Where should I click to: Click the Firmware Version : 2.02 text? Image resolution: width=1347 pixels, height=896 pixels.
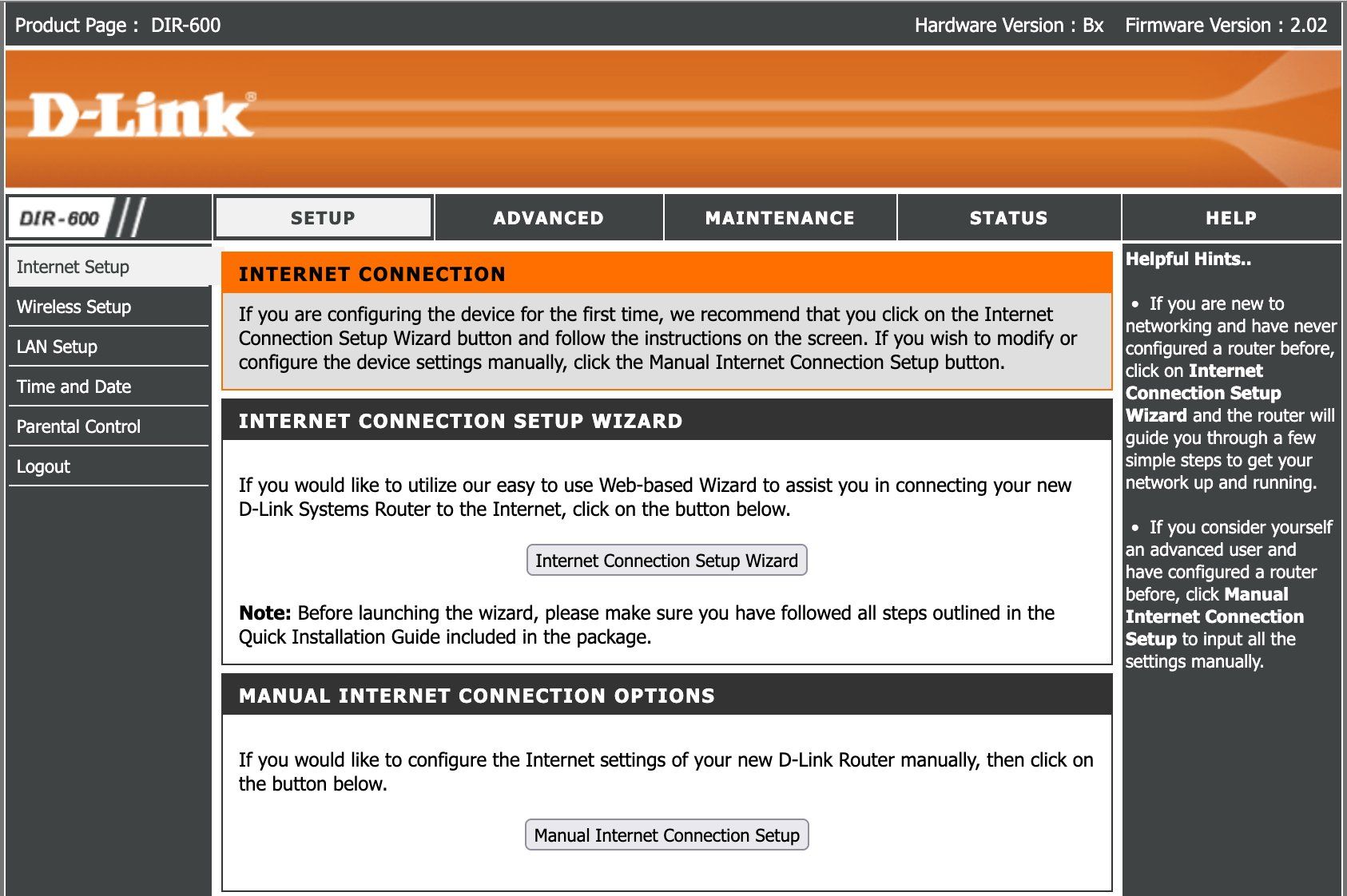coord(1226,26)
